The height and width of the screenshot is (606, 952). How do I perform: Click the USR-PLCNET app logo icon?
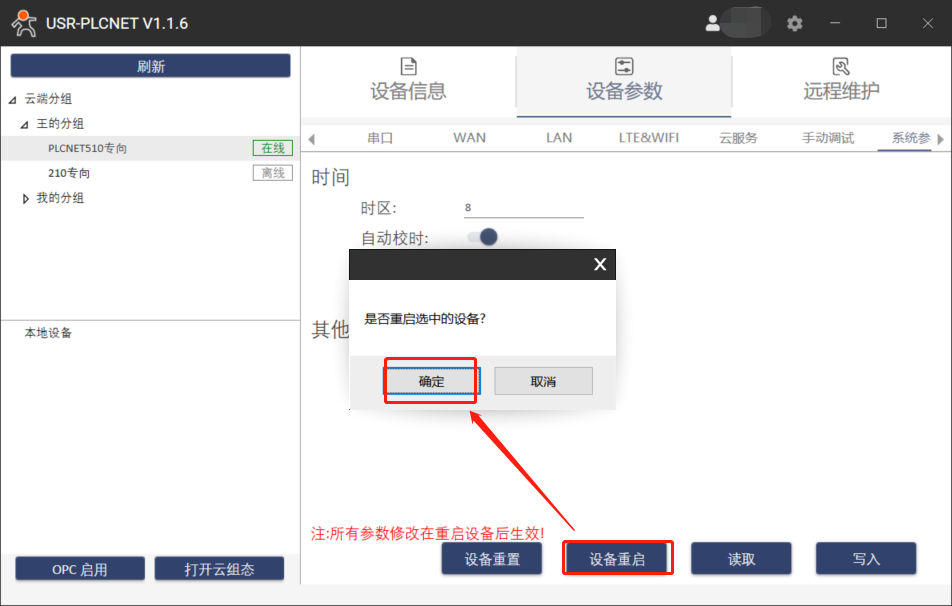(22, 23)
